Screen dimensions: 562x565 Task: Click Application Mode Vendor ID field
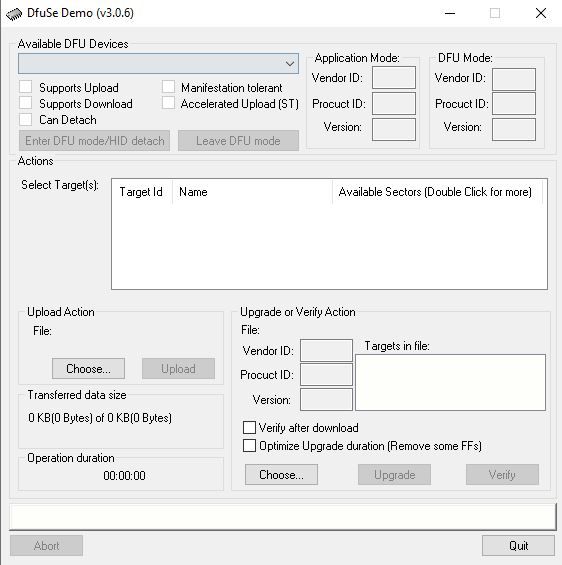(394, 77)
